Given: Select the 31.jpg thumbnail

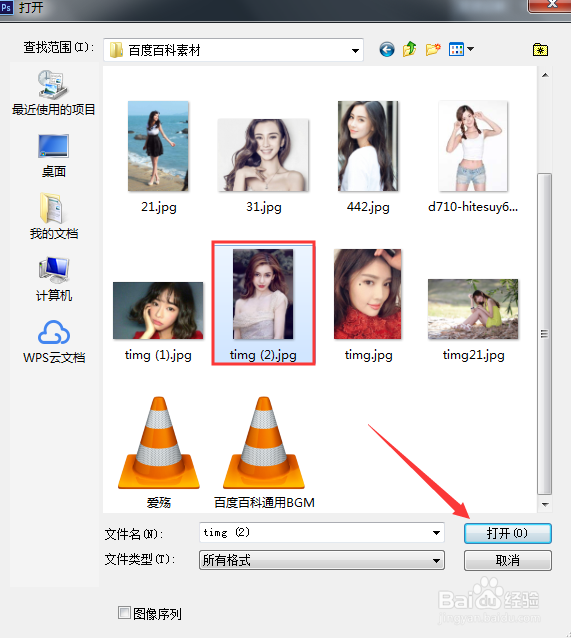Looking at the screenshot, I should (263, 155).
